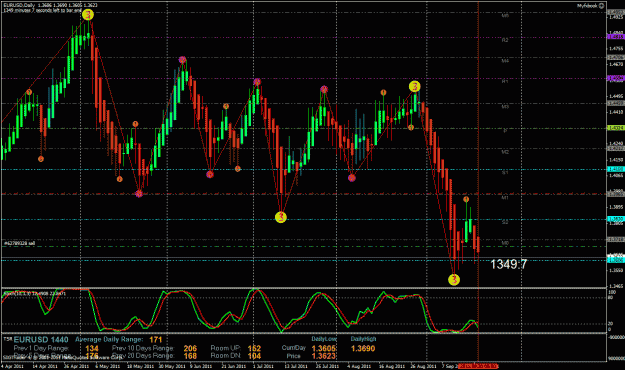Click the Price value 1.3623
The height and width of the screenshot is (370, 625).
[x=324, y=356]
